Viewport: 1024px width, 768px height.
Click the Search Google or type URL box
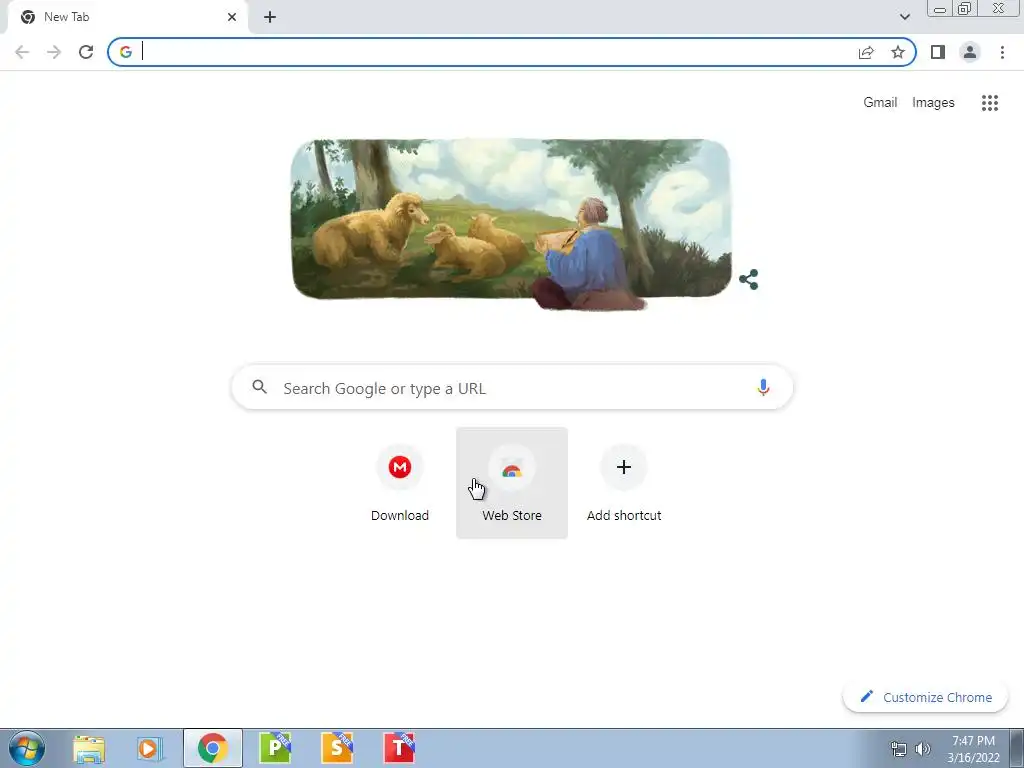coord(512,387)
